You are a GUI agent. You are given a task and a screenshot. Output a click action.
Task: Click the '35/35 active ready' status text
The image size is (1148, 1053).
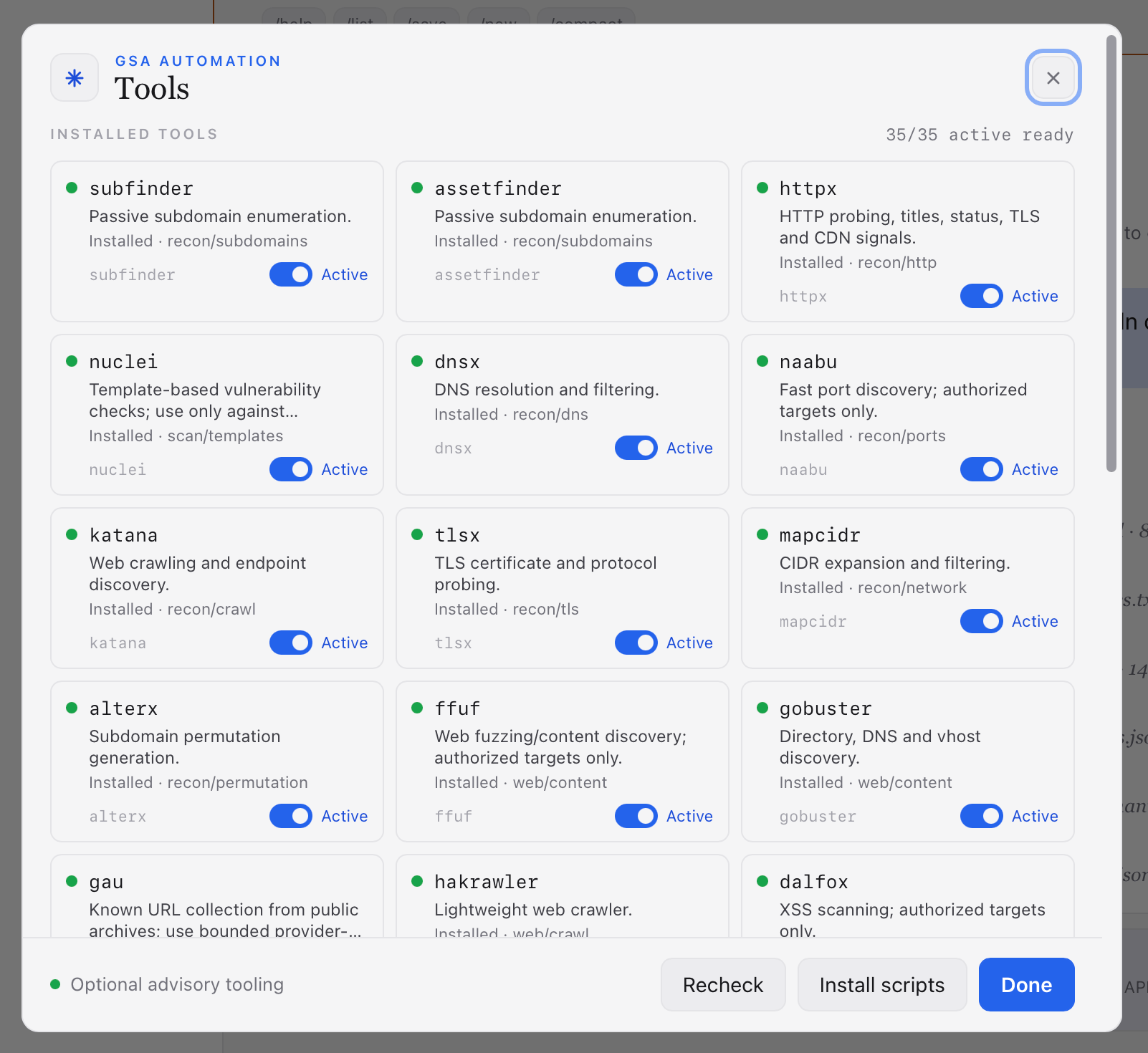(980, 135)
